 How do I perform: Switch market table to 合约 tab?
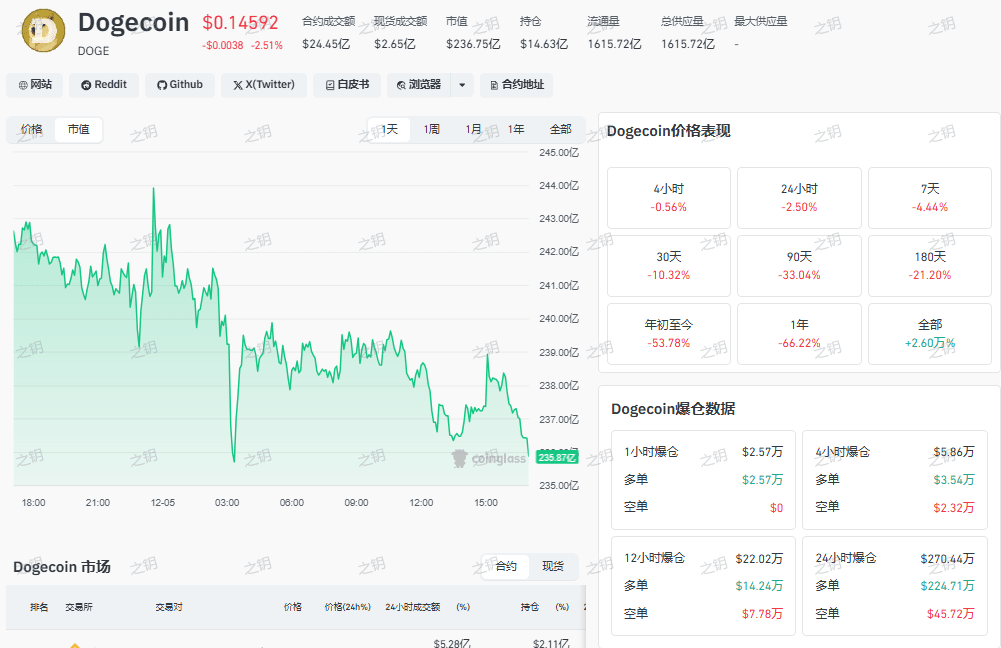pos(506,566)
